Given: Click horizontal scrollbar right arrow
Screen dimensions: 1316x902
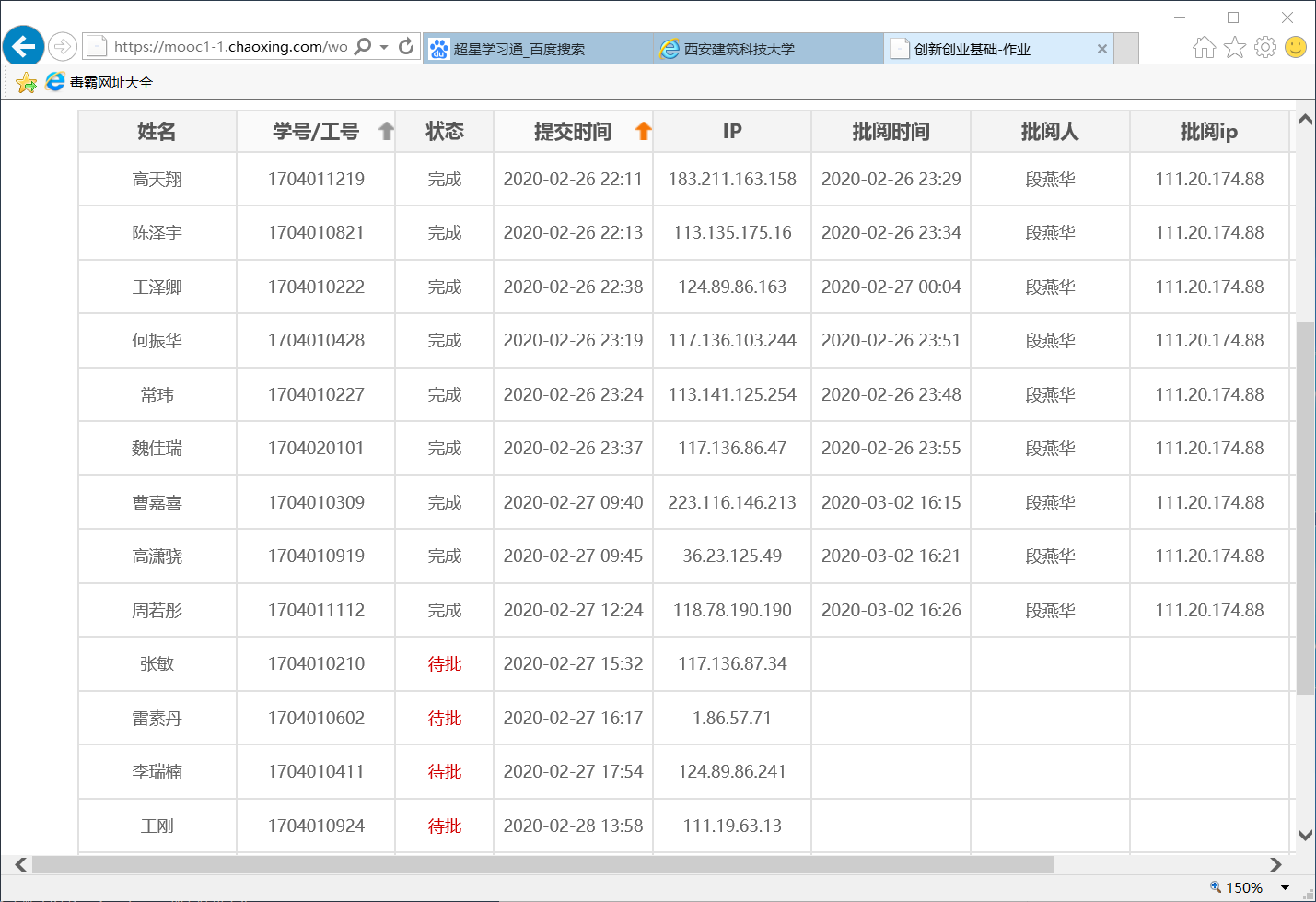Looking at the screenshot, I should pos(1275,864).
